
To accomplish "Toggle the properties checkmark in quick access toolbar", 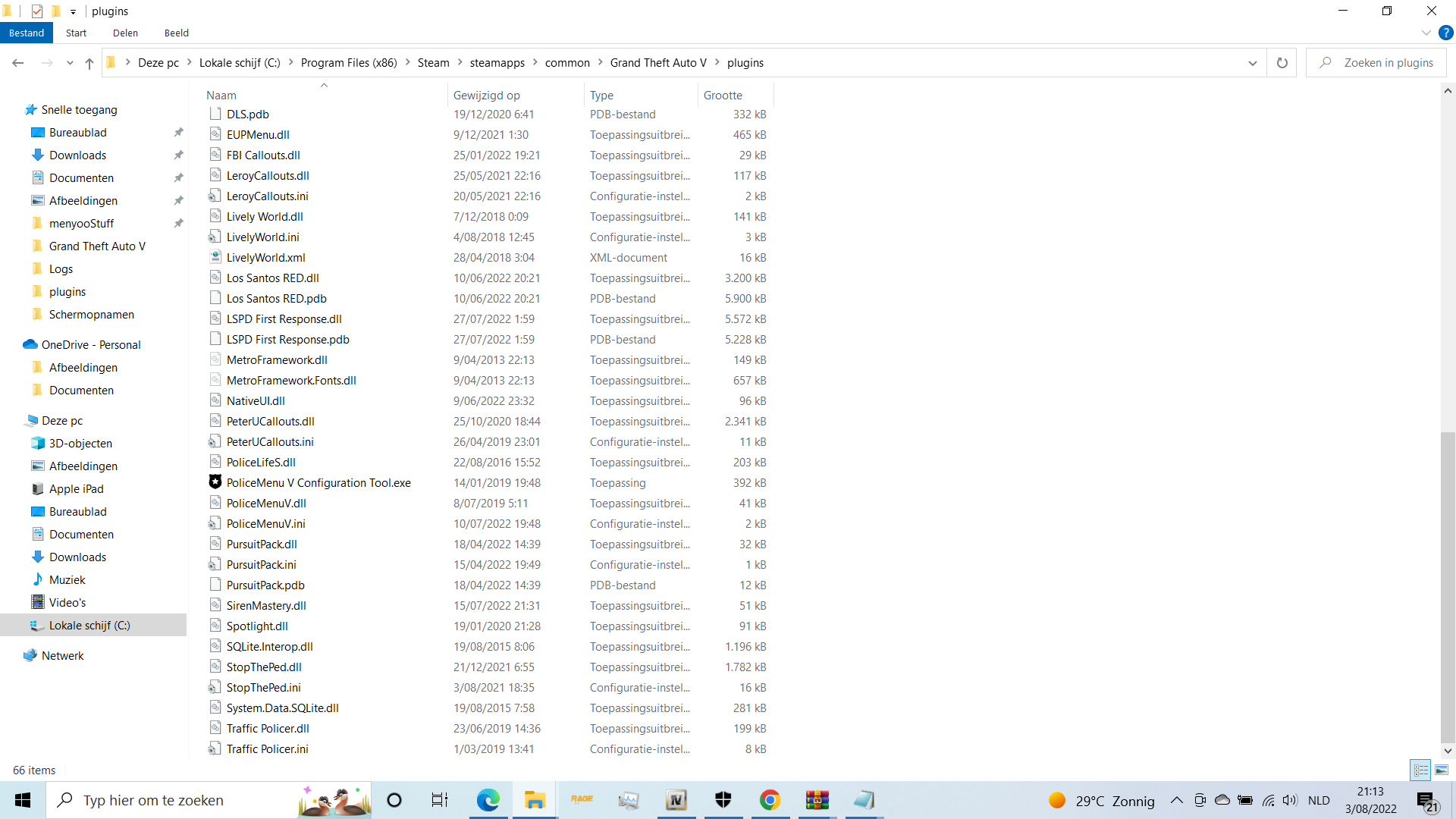I will [x=37, y=11].
